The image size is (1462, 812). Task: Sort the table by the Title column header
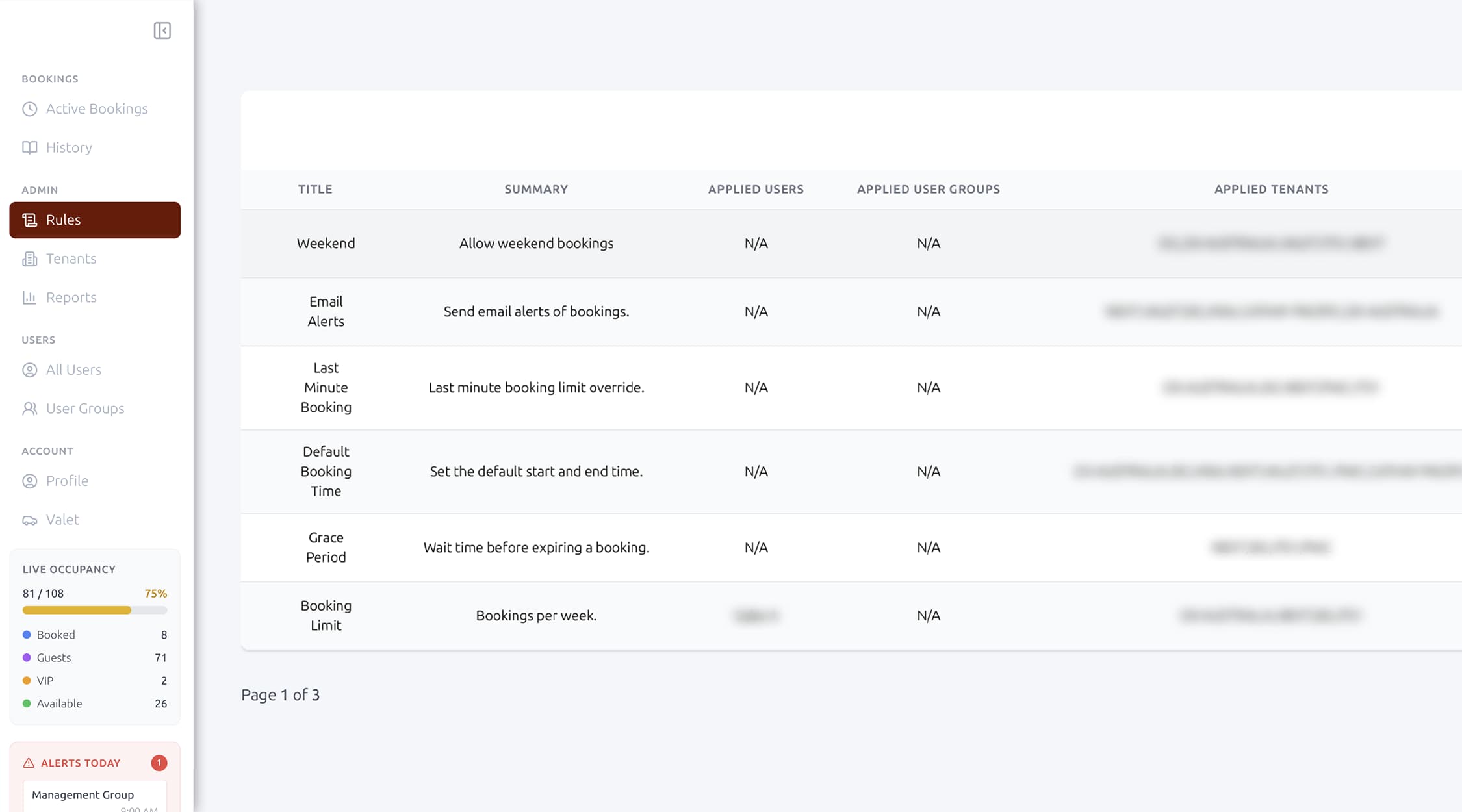coord(315,189)
